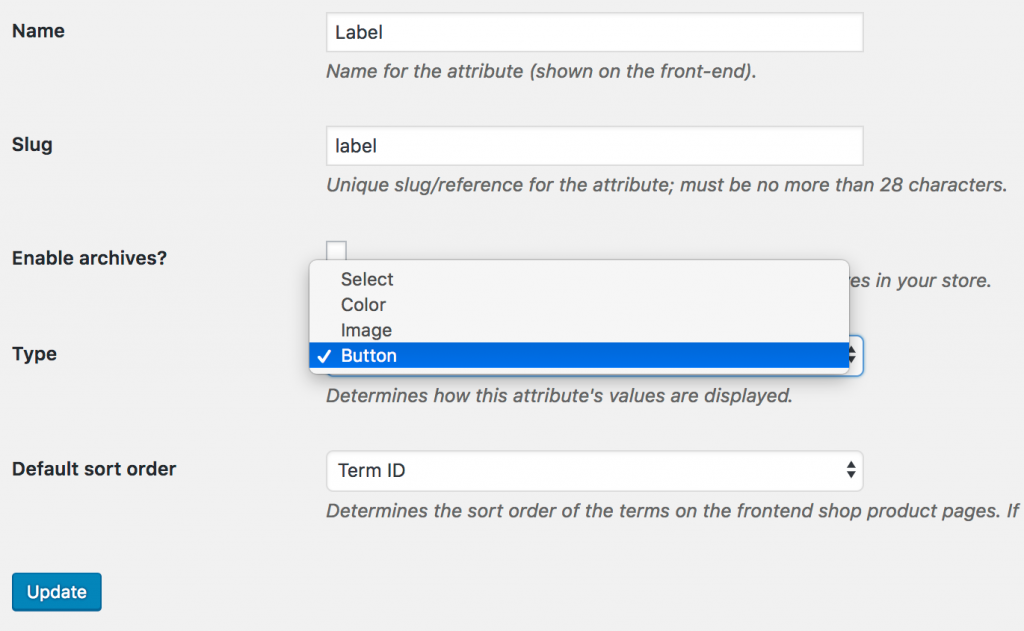Viewport: 1024px width, 631px height.
Task: Click the Unique slug/reference description text
Action: [667, 185]
